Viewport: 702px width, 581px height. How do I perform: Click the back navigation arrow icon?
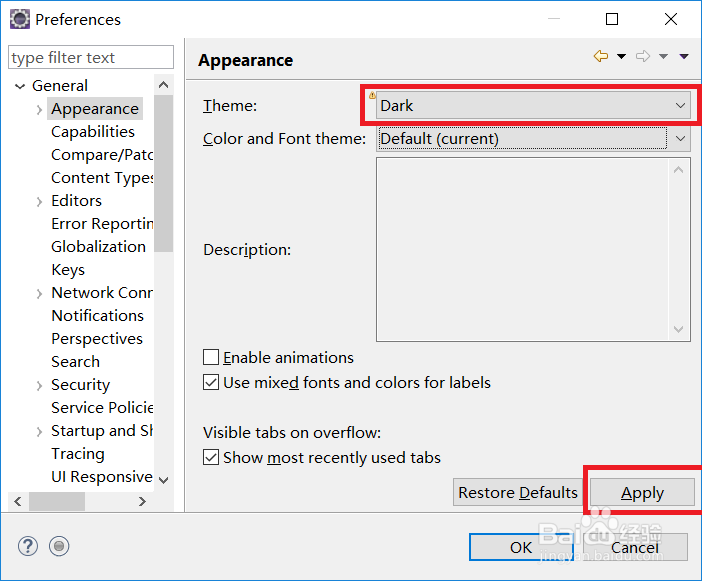point(600,57)
